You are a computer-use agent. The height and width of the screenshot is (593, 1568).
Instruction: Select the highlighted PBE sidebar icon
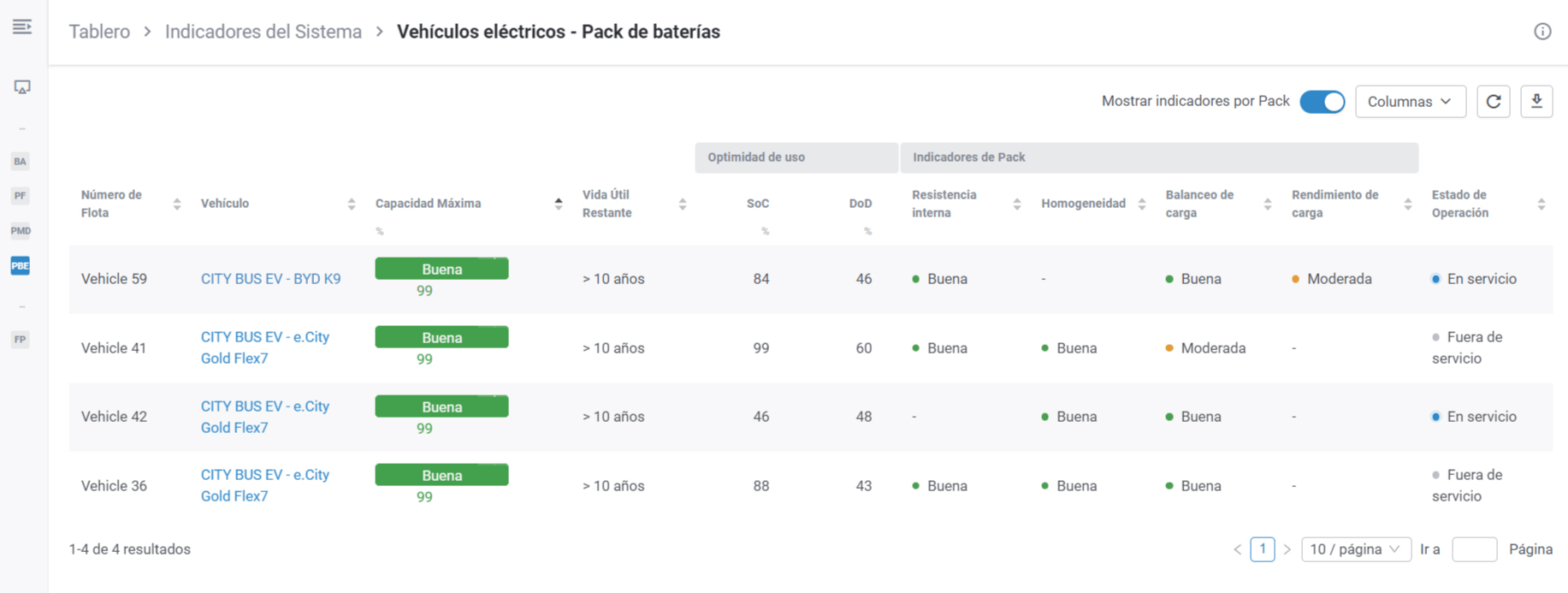[x=21, y=265]
